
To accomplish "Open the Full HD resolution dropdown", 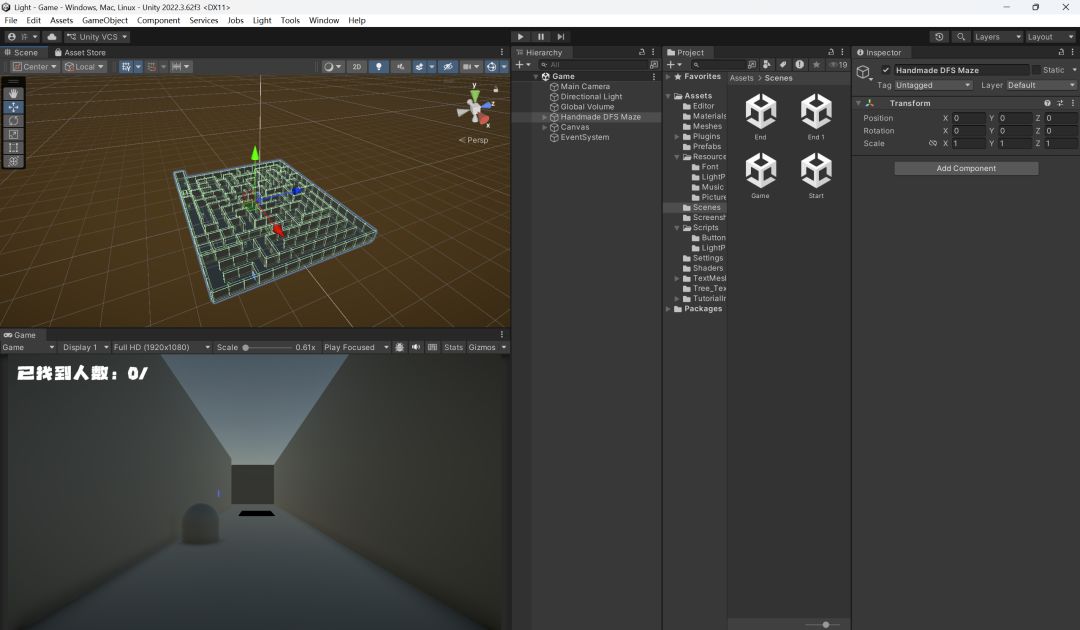I will (x=161, y=347).
